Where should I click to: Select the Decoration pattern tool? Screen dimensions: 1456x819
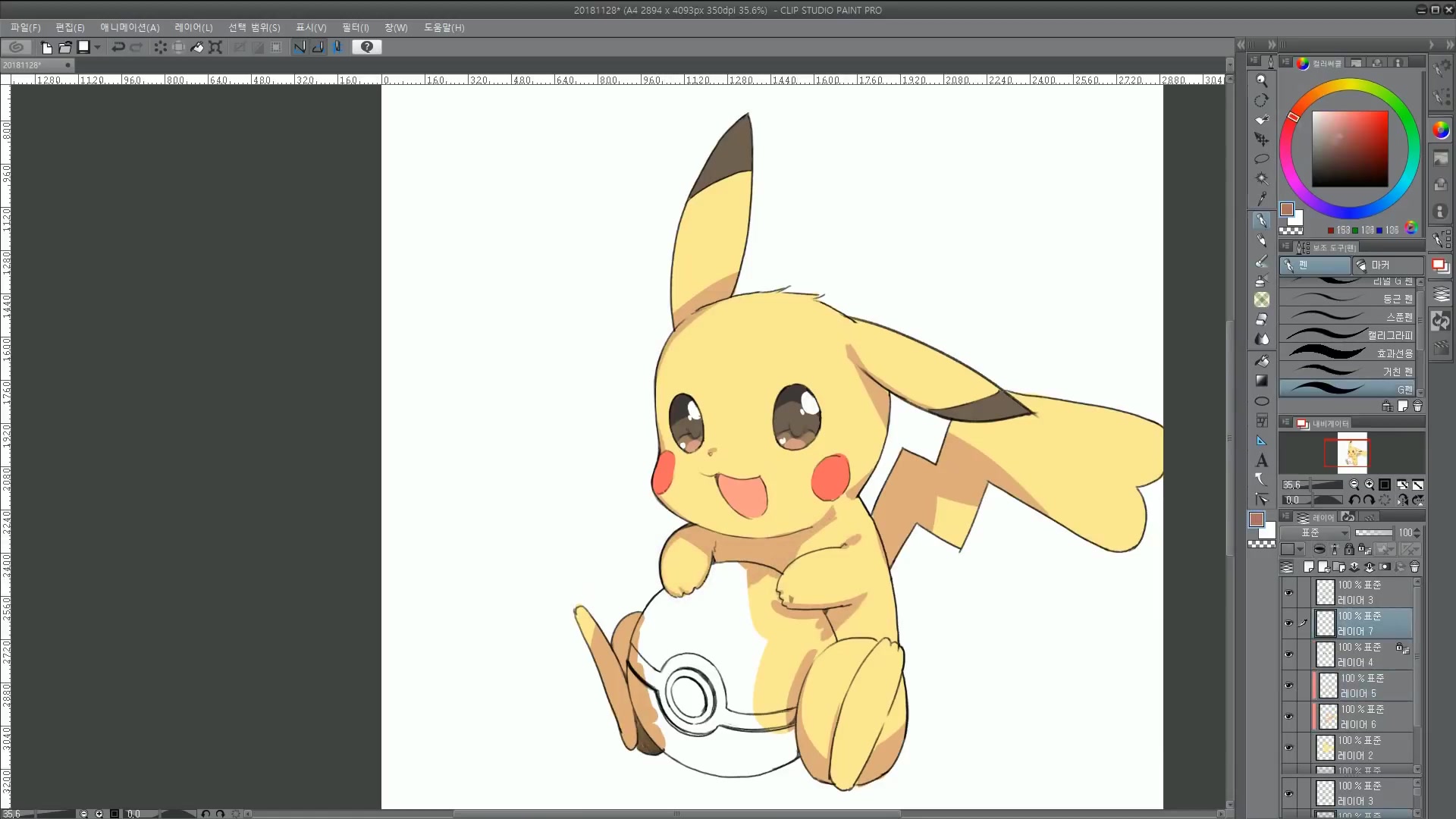point(1261,300)
